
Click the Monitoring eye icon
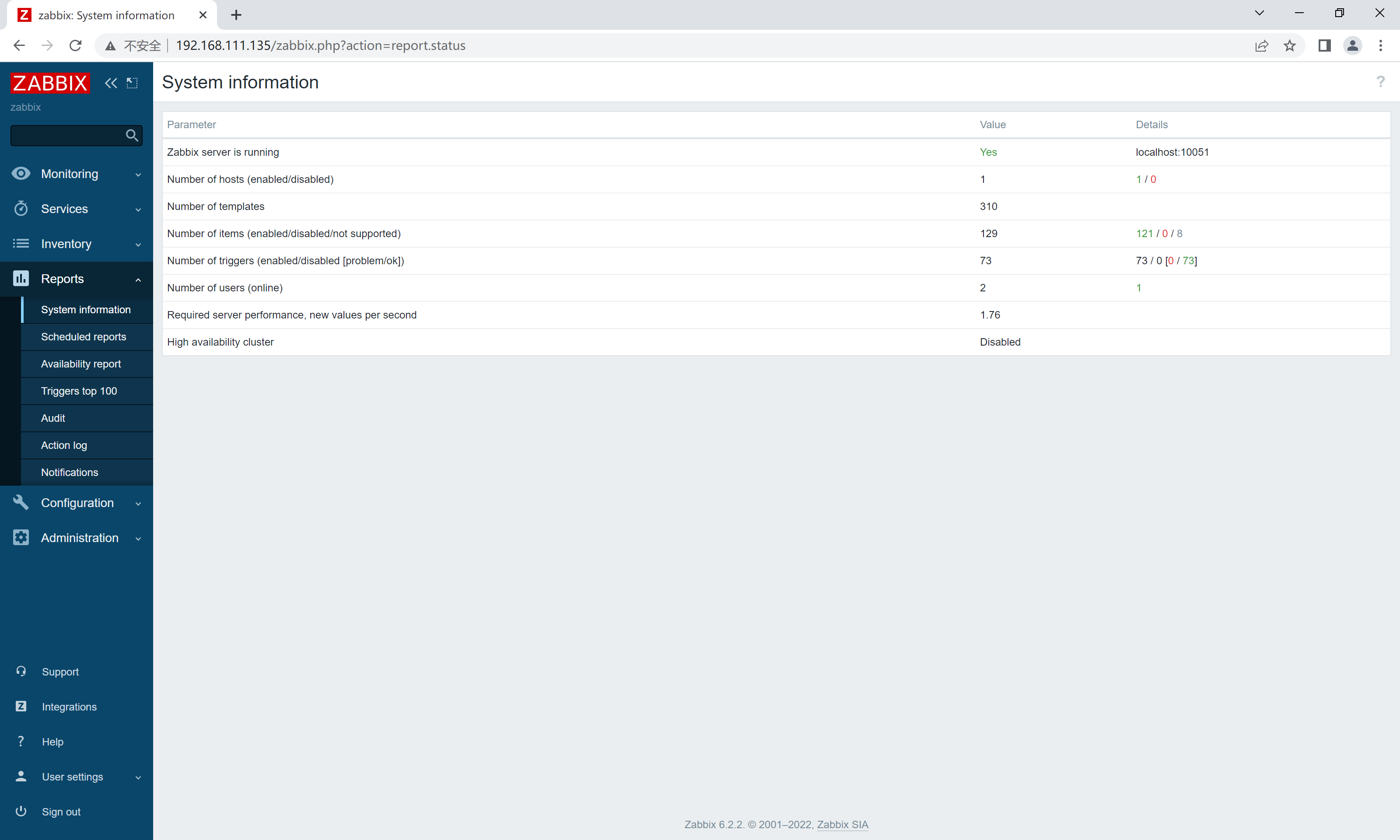pyautogui.click(x=21, y=173)
